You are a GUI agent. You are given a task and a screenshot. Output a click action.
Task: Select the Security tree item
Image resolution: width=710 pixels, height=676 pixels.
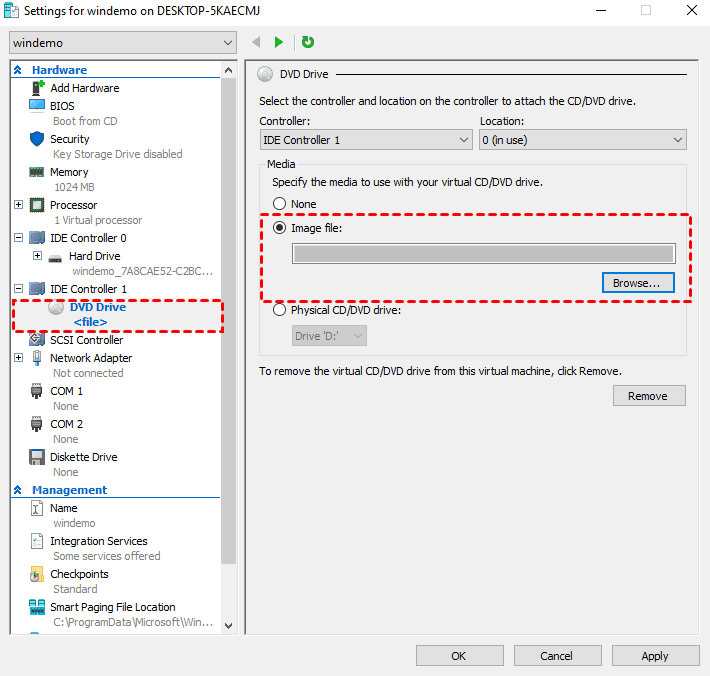[70, 139]
